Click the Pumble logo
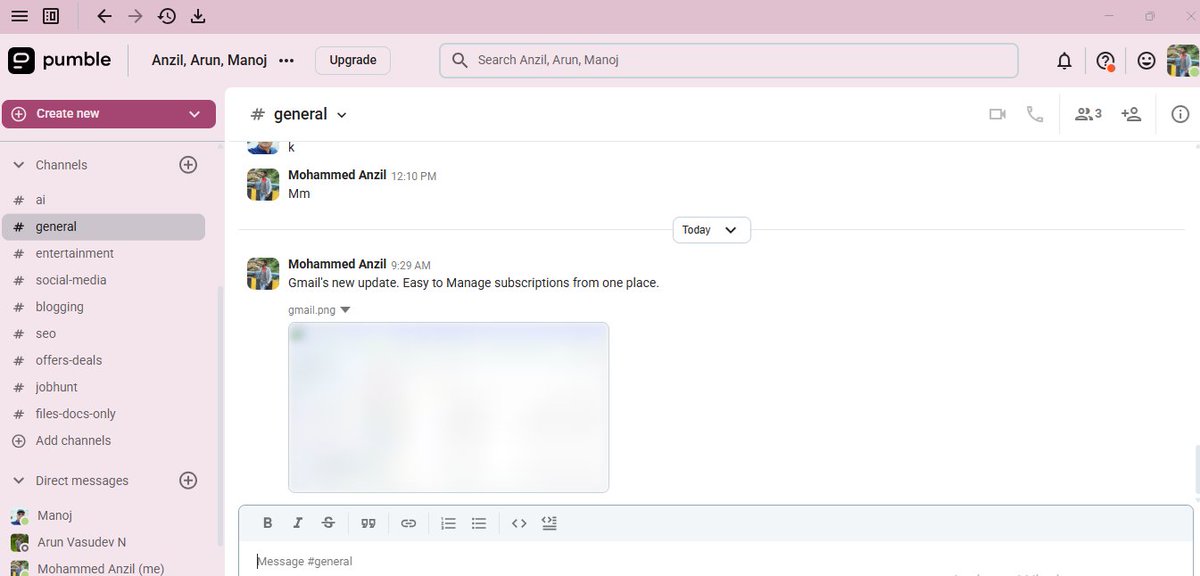Image resolution: width=1200 pixels, height=576 pixels. pyautogui.click(x=60, y=60)
